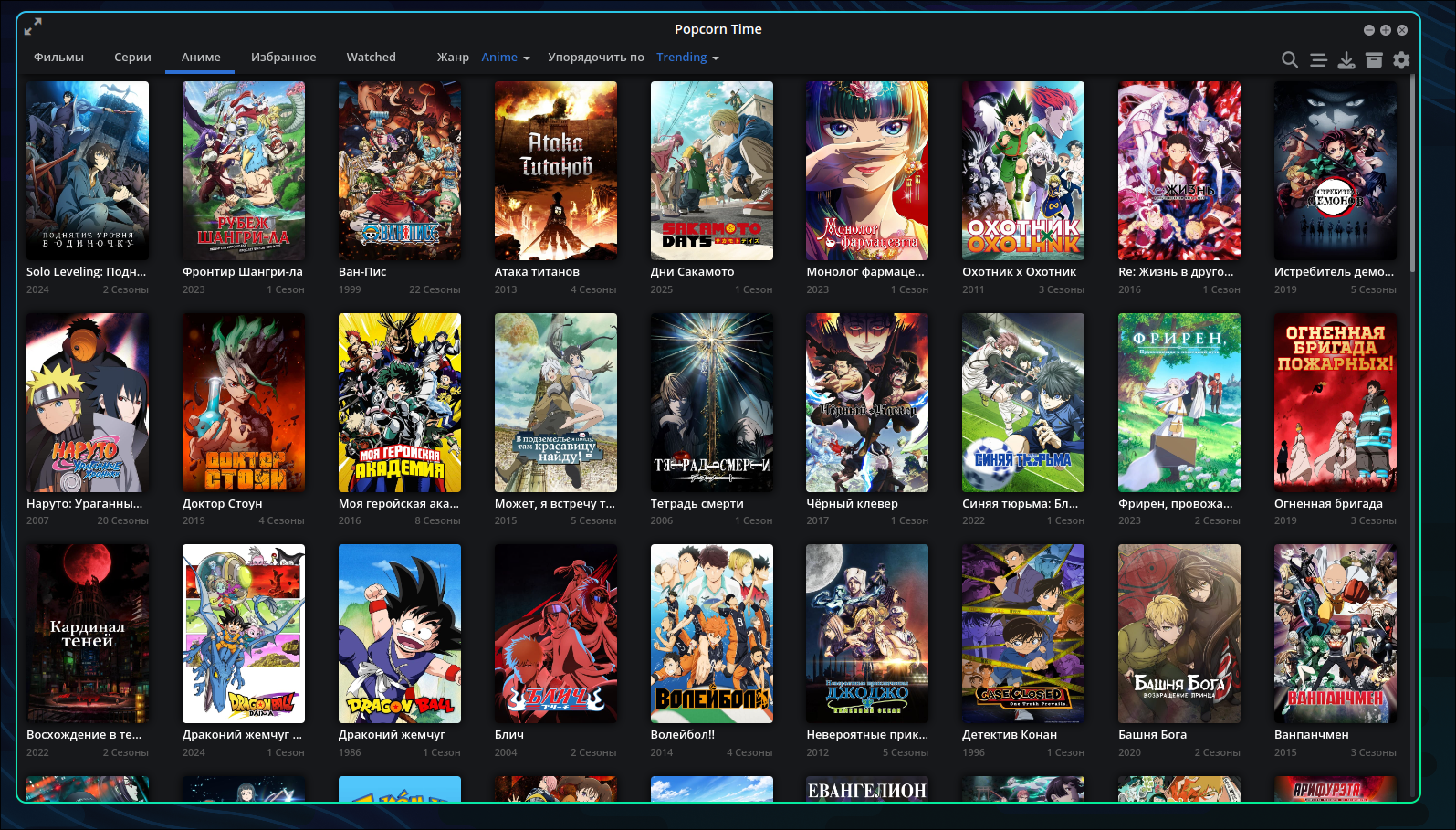Open the Истребитель демонов poster
Image resolution: width=1456 pixels, height=830 pixels.
[1336, 171]
